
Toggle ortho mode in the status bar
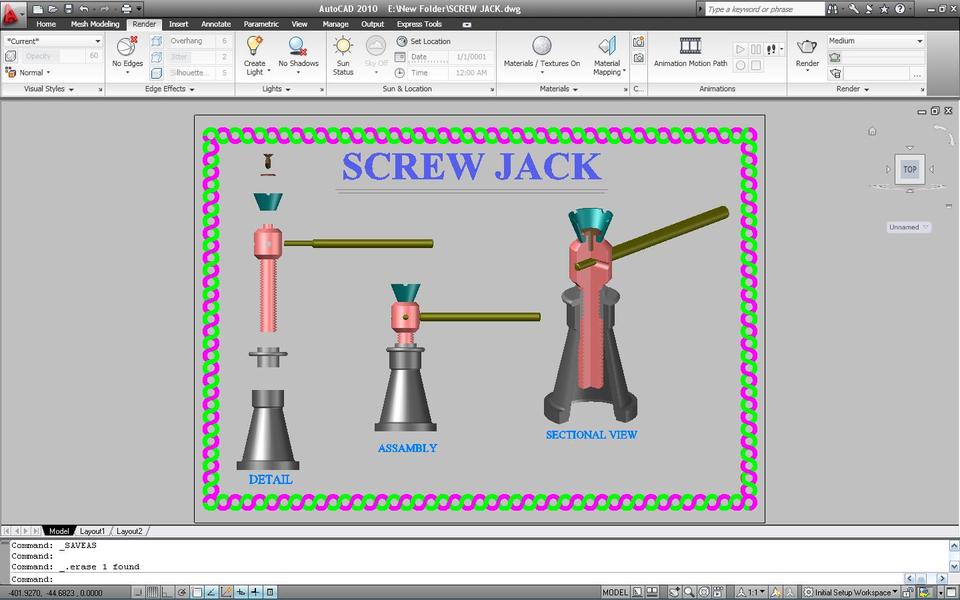point(167,591)
